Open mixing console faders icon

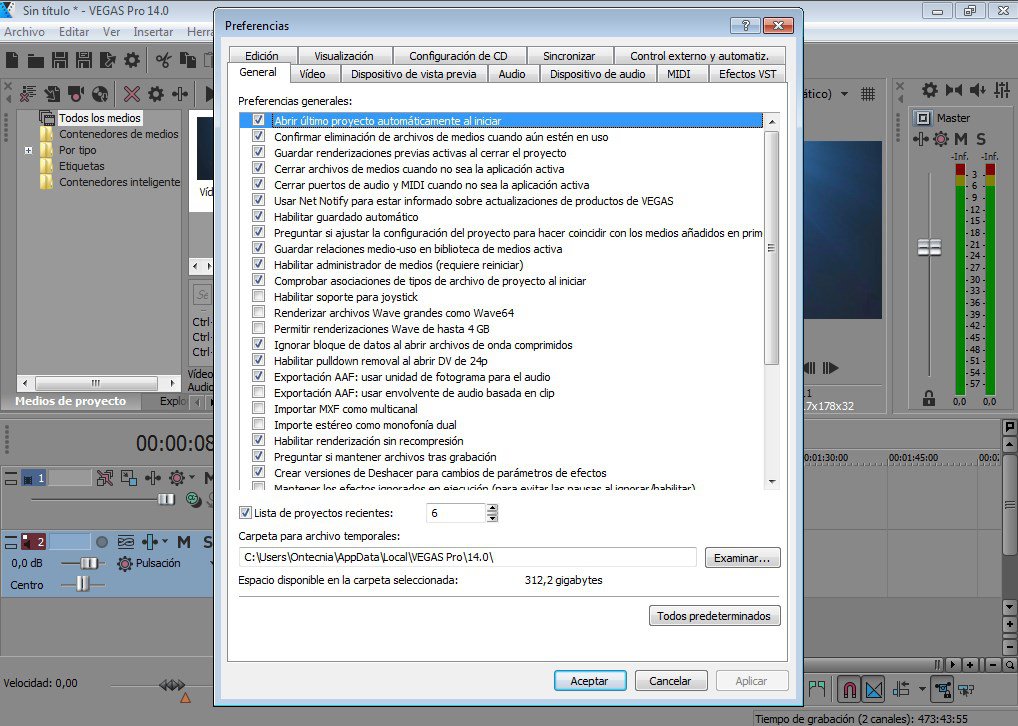(x=1002, y=90)
